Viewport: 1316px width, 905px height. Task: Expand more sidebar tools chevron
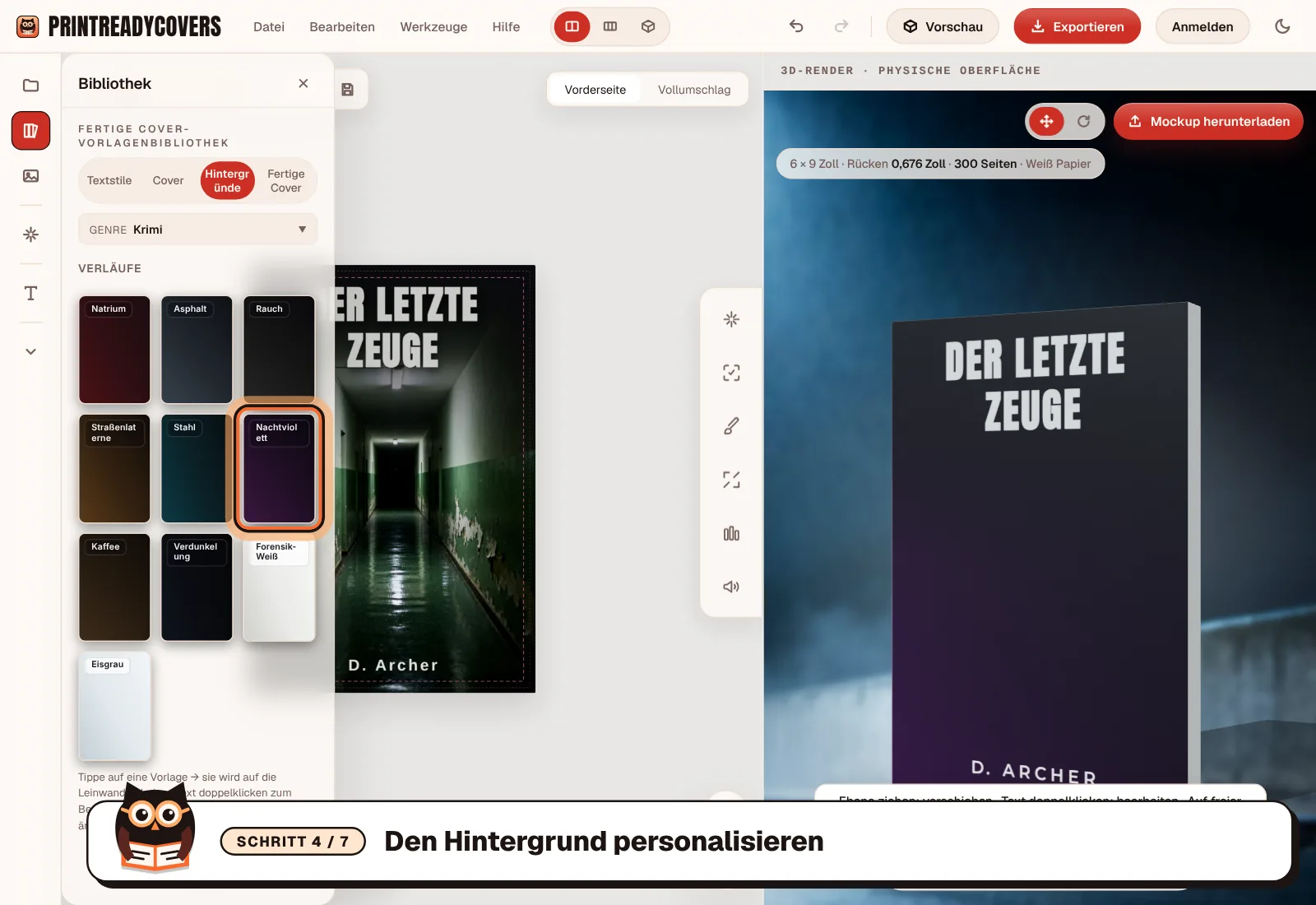(x=30, y=351)
